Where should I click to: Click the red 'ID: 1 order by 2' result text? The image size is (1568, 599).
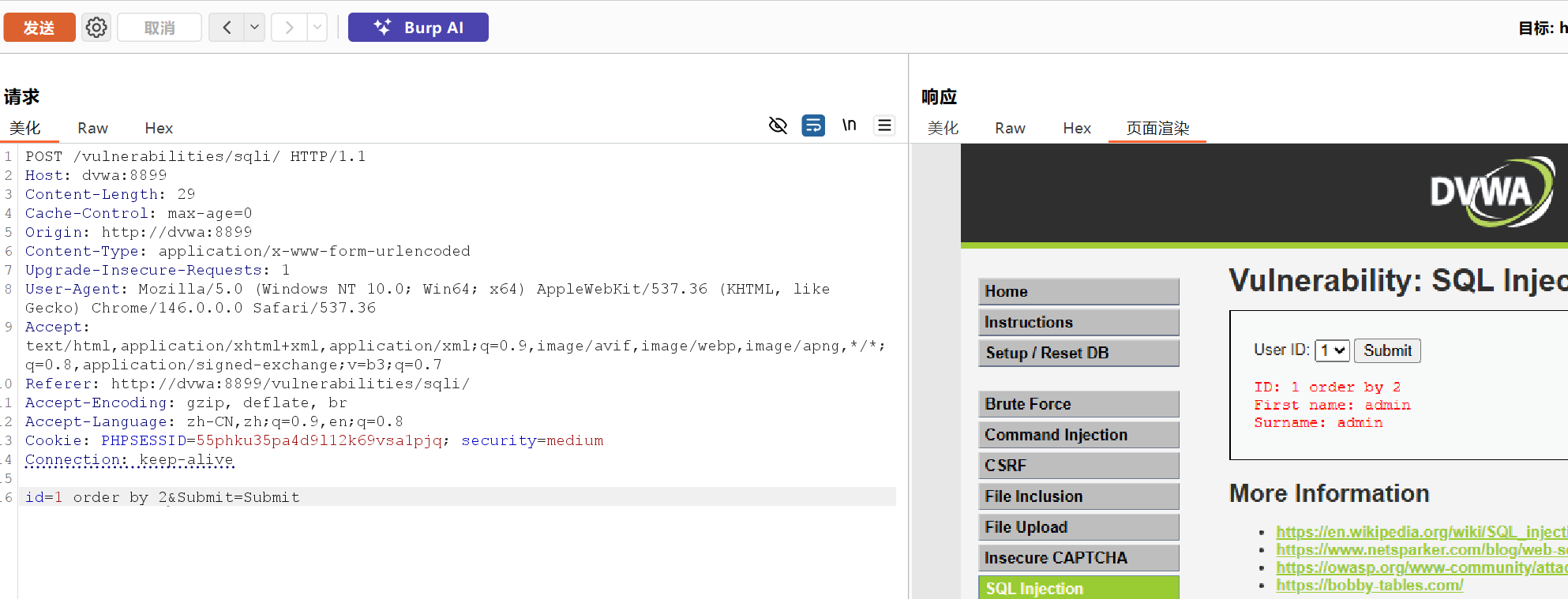(1327, 387)
